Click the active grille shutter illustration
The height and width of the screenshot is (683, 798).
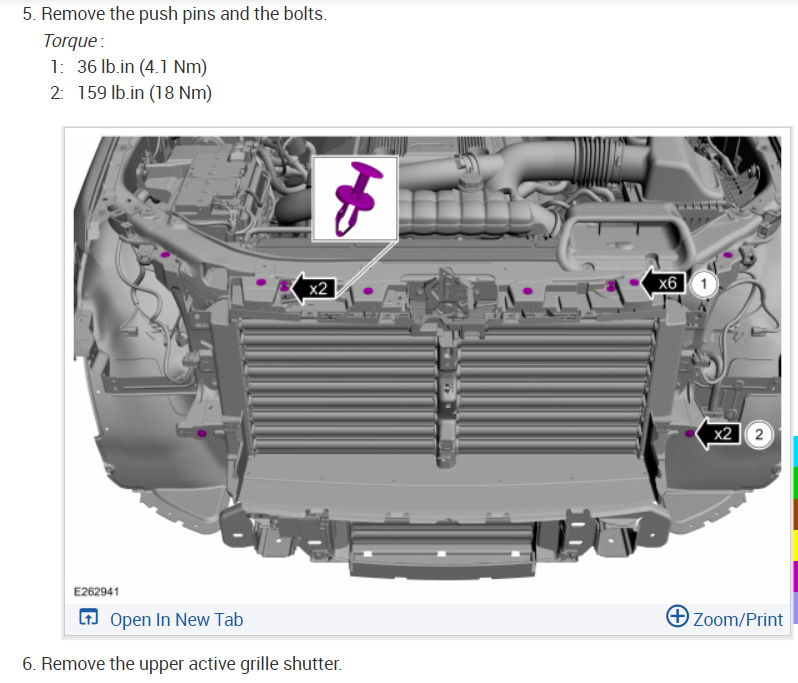tap(428, 356)
